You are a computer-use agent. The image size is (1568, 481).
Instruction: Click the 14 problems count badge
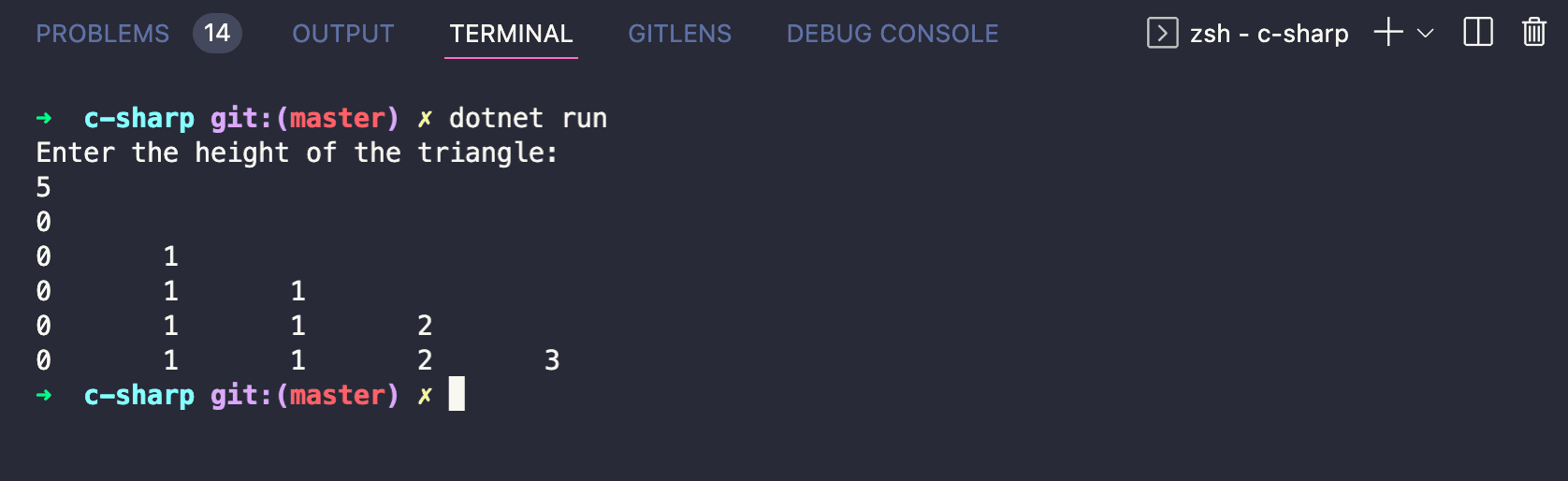pos(217,34)
